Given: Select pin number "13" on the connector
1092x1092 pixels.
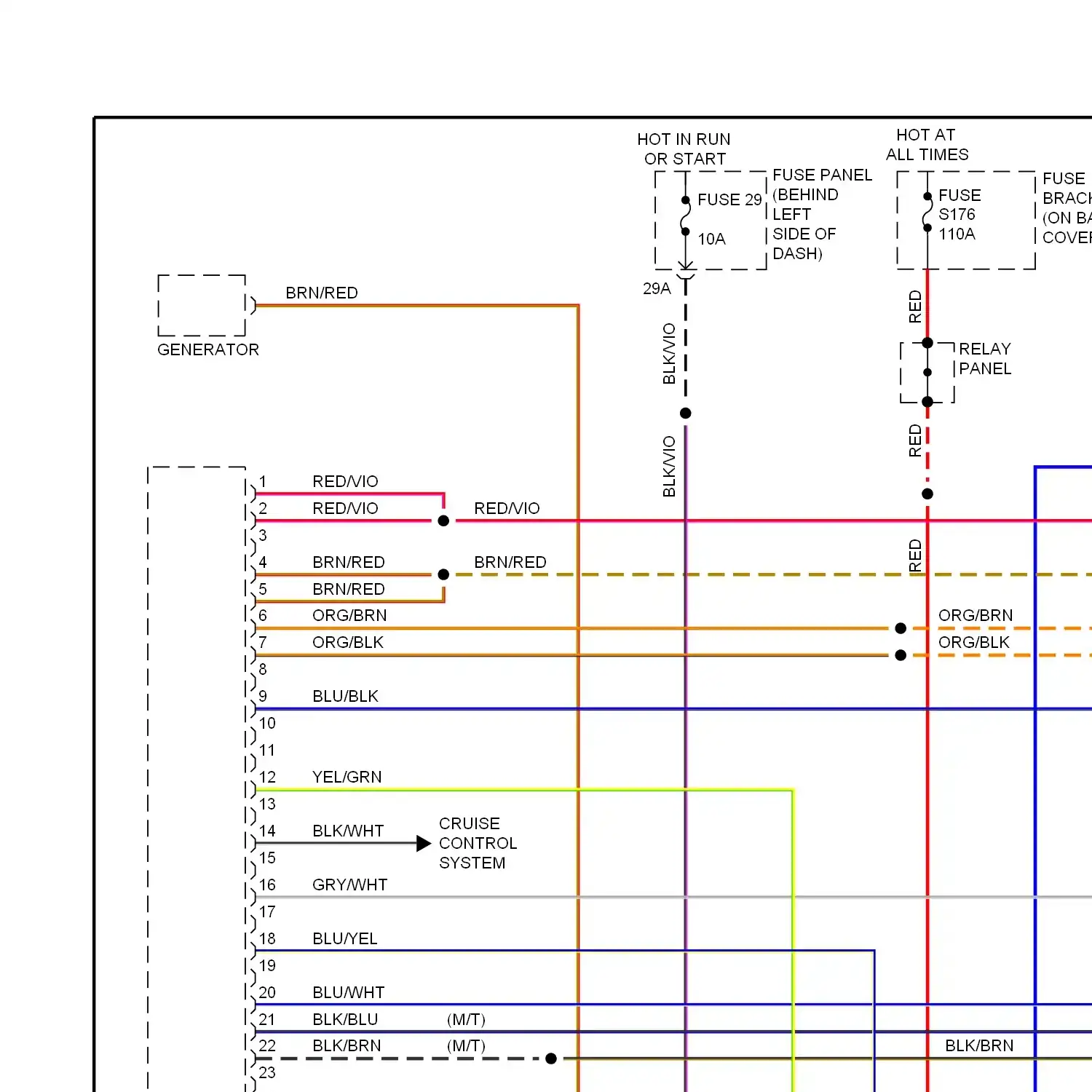Looking at the screenshot, I should (x=267, y=804).
